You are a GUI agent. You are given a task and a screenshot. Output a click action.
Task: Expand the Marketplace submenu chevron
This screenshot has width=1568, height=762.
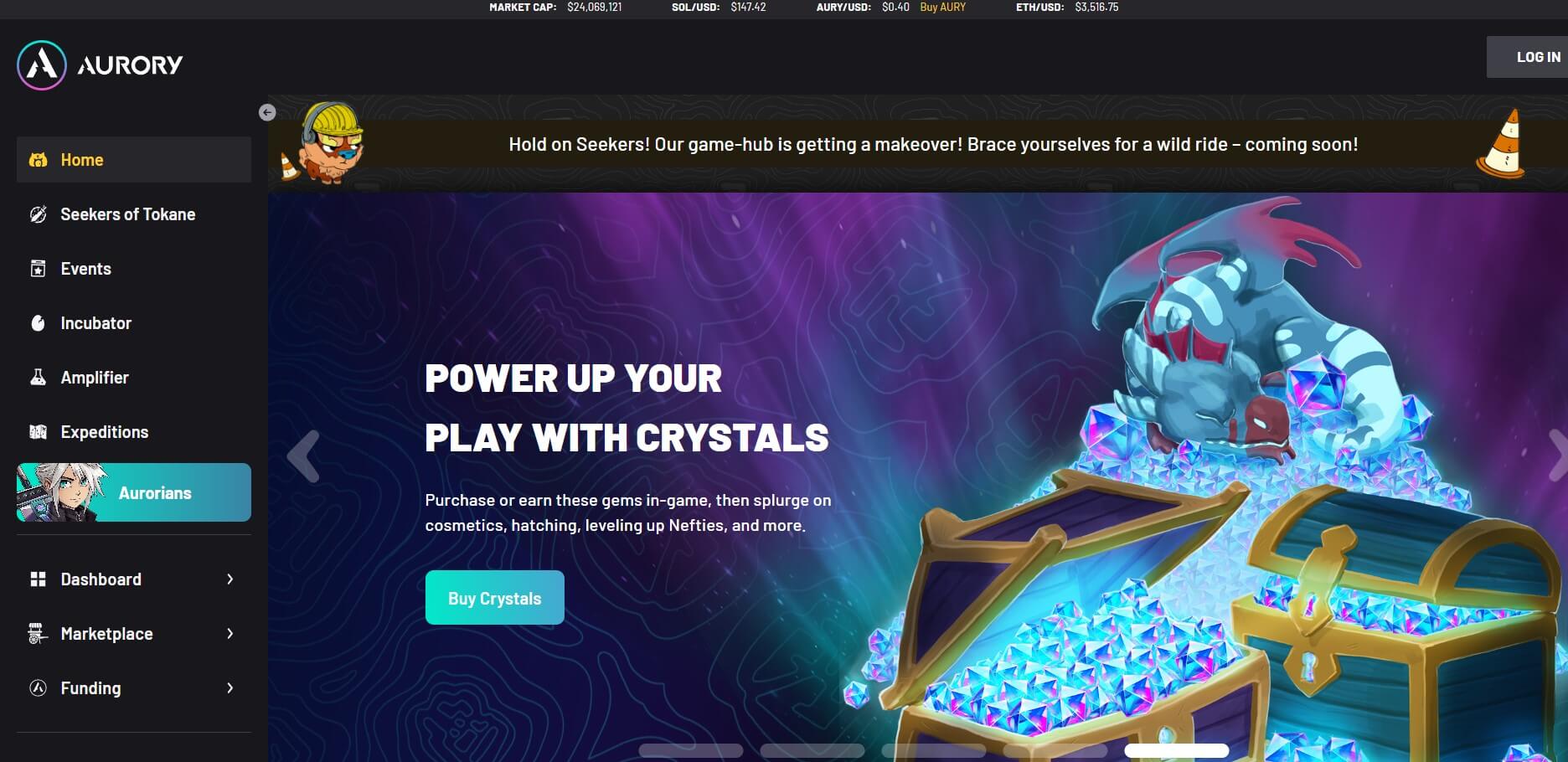click(x=230, y=634)
